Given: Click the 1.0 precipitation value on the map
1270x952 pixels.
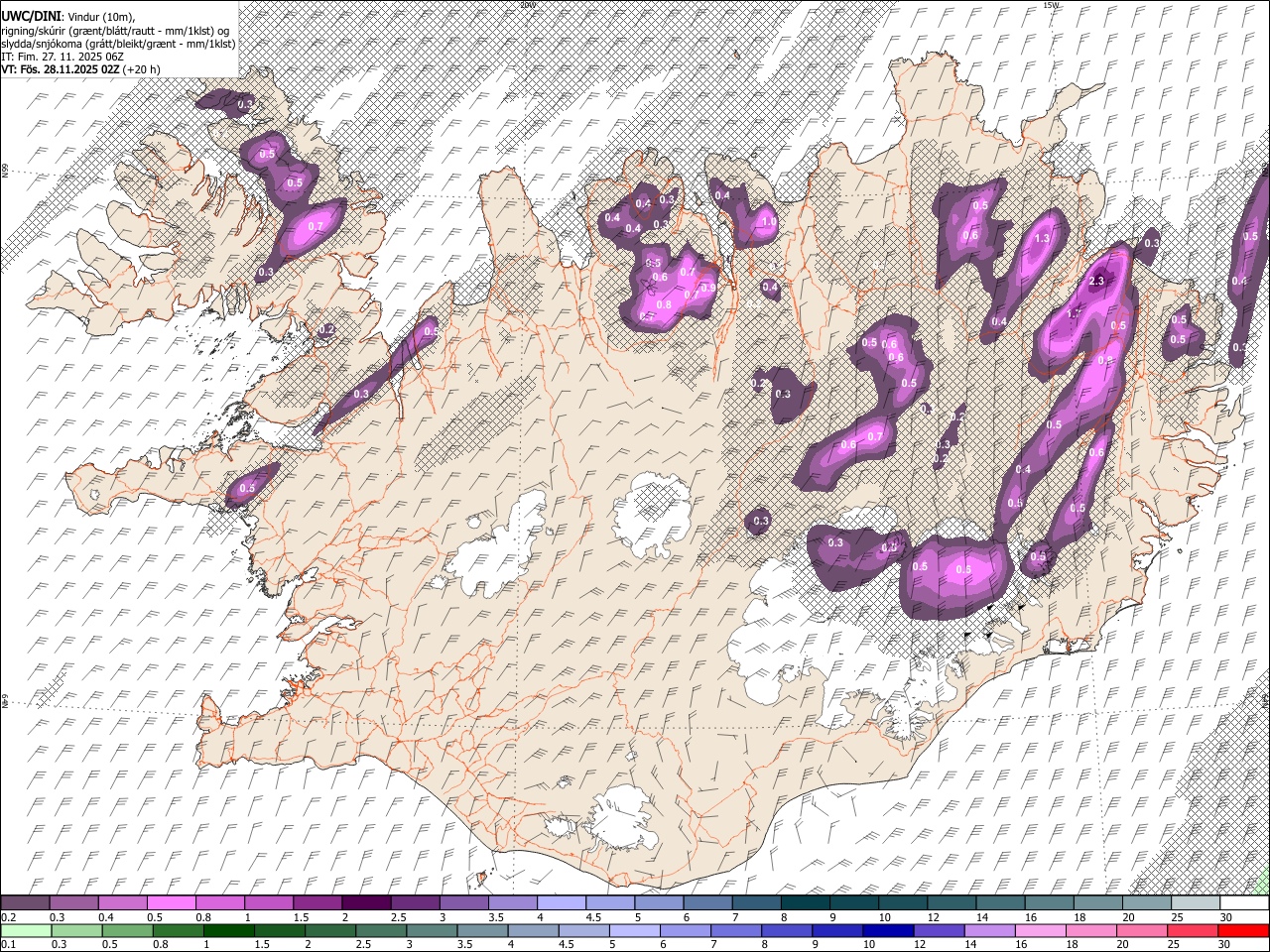Looking at the screenshot, I should pos(767,222).
